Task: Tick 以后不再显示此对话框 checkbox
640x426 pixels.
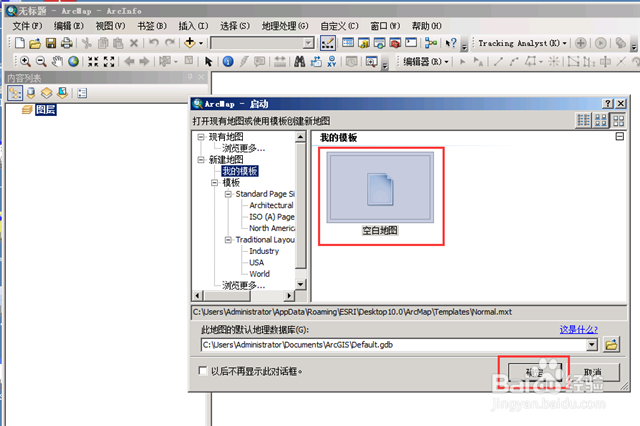Action: [202, 371]
